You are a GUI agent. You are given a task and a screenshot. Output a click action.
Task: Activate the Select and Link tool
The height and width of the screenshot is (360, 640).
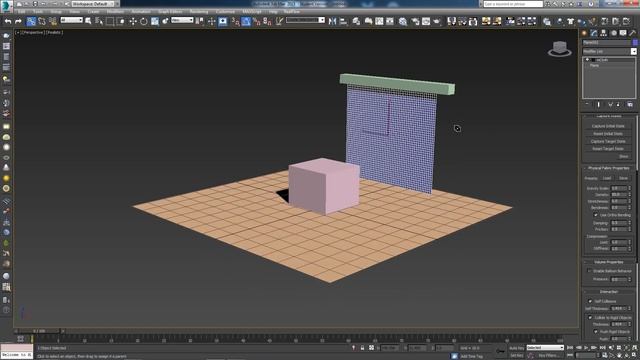[x=31, y=21]
